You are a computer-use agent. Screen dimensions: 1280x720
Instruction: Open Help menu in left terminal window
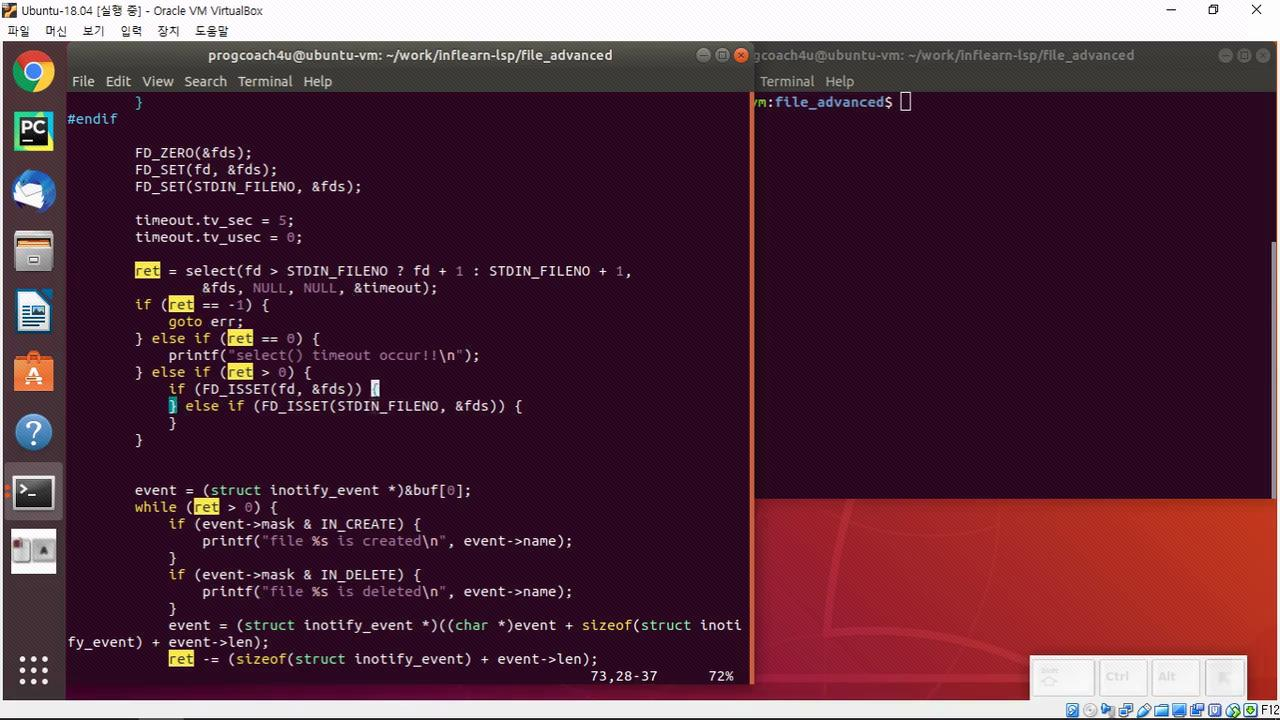click(x=317, y=81)
